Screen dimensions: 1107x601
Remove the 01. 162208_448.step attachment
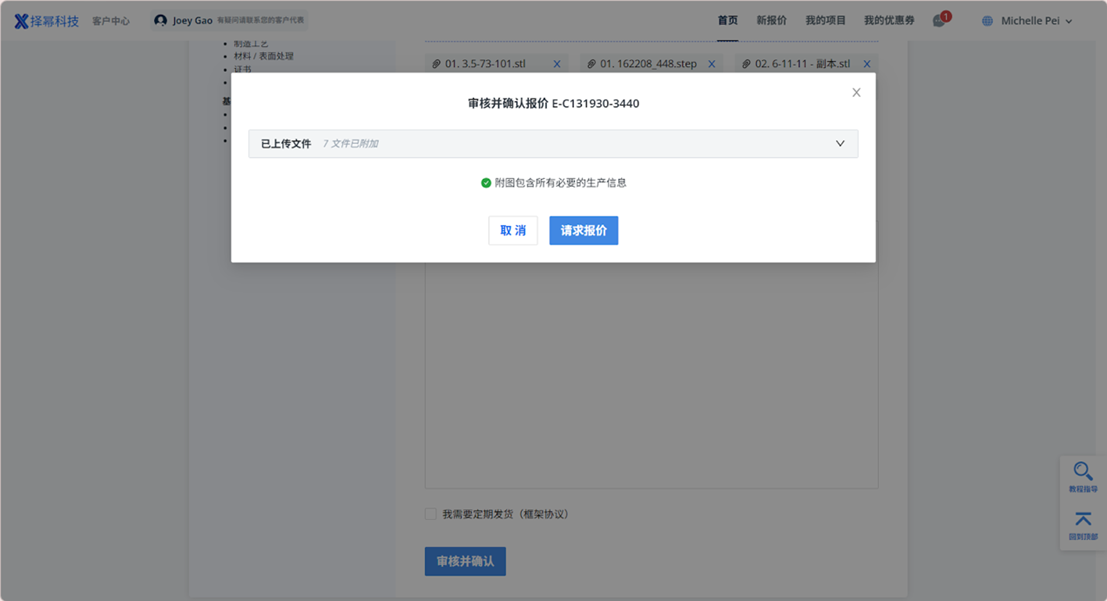pyautogui.click(x=712, y=64)
